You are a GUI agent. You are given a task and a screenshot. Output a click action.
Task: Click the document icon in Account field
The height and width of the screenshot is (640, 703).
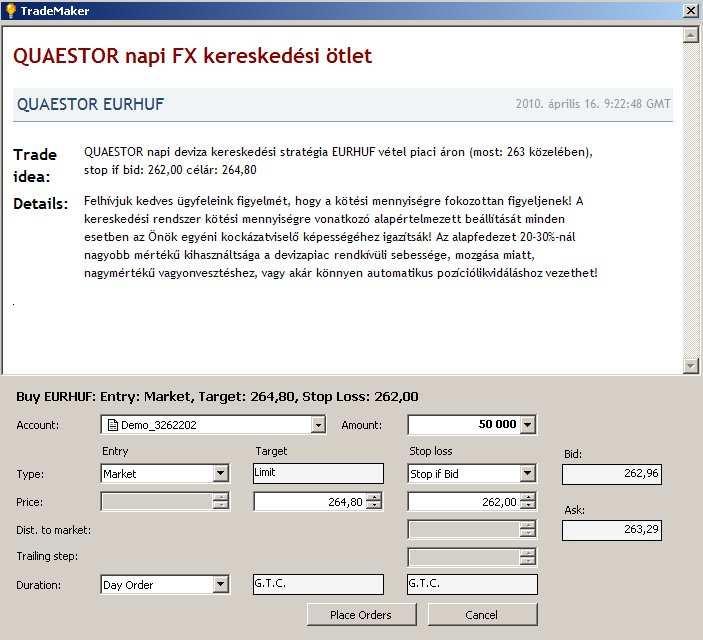coord(113,425)
